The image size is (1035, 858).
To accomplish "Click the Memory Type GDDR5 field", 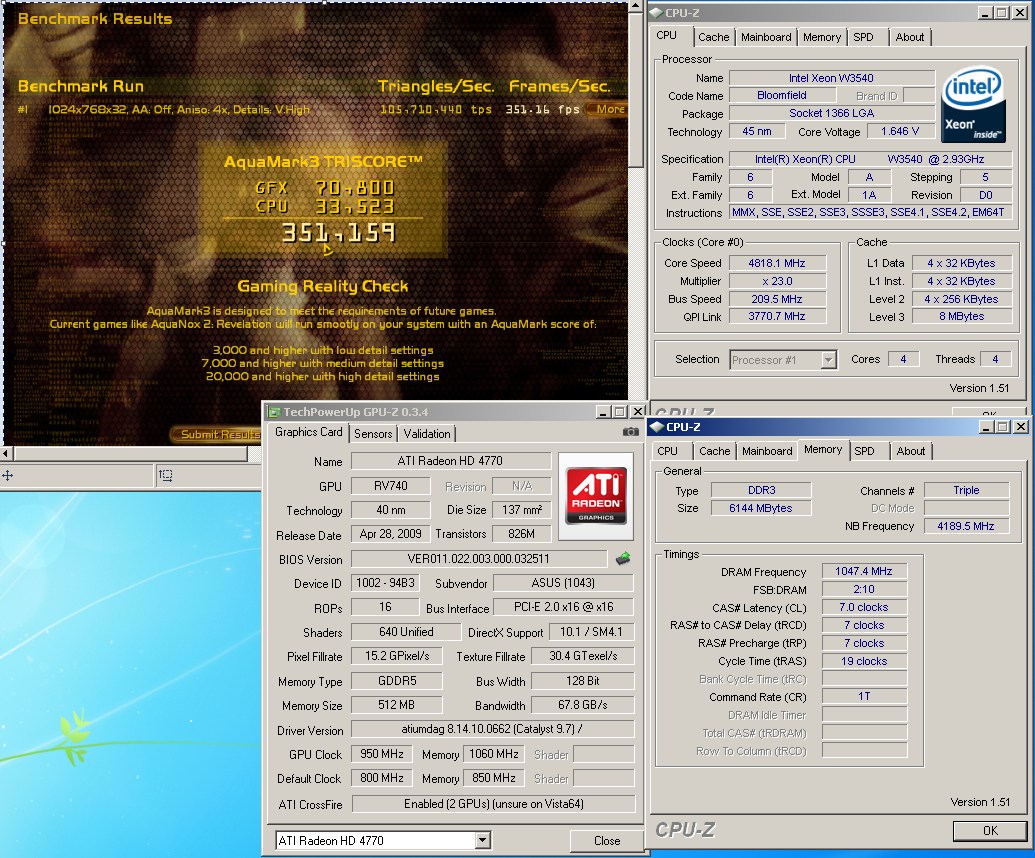I will coord(397,680).
